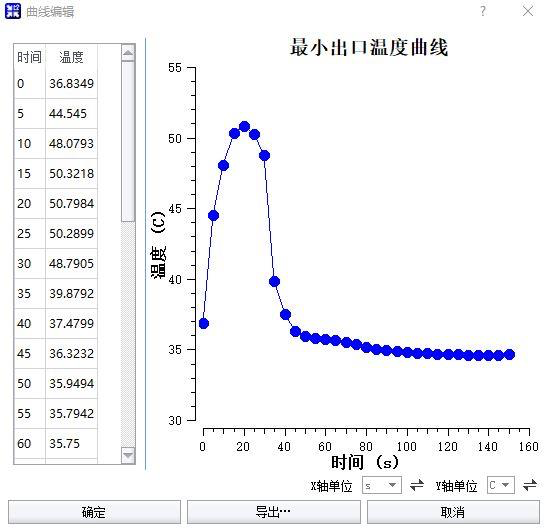
Task: Select the temperature cell 35.75
Action: tap(71, 443)
